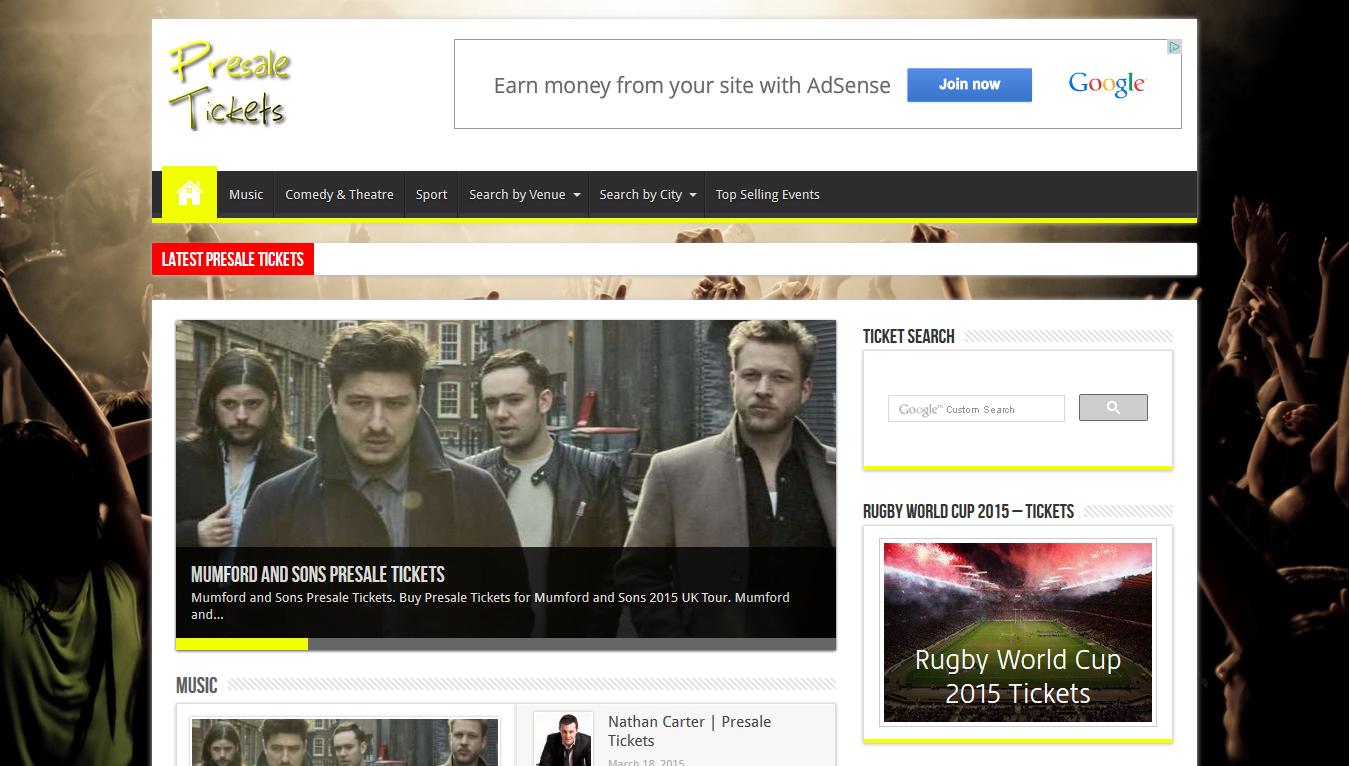Click the Mumford and Sons slider photo
Screen dimensions: 1350x766
pos(506,434)
